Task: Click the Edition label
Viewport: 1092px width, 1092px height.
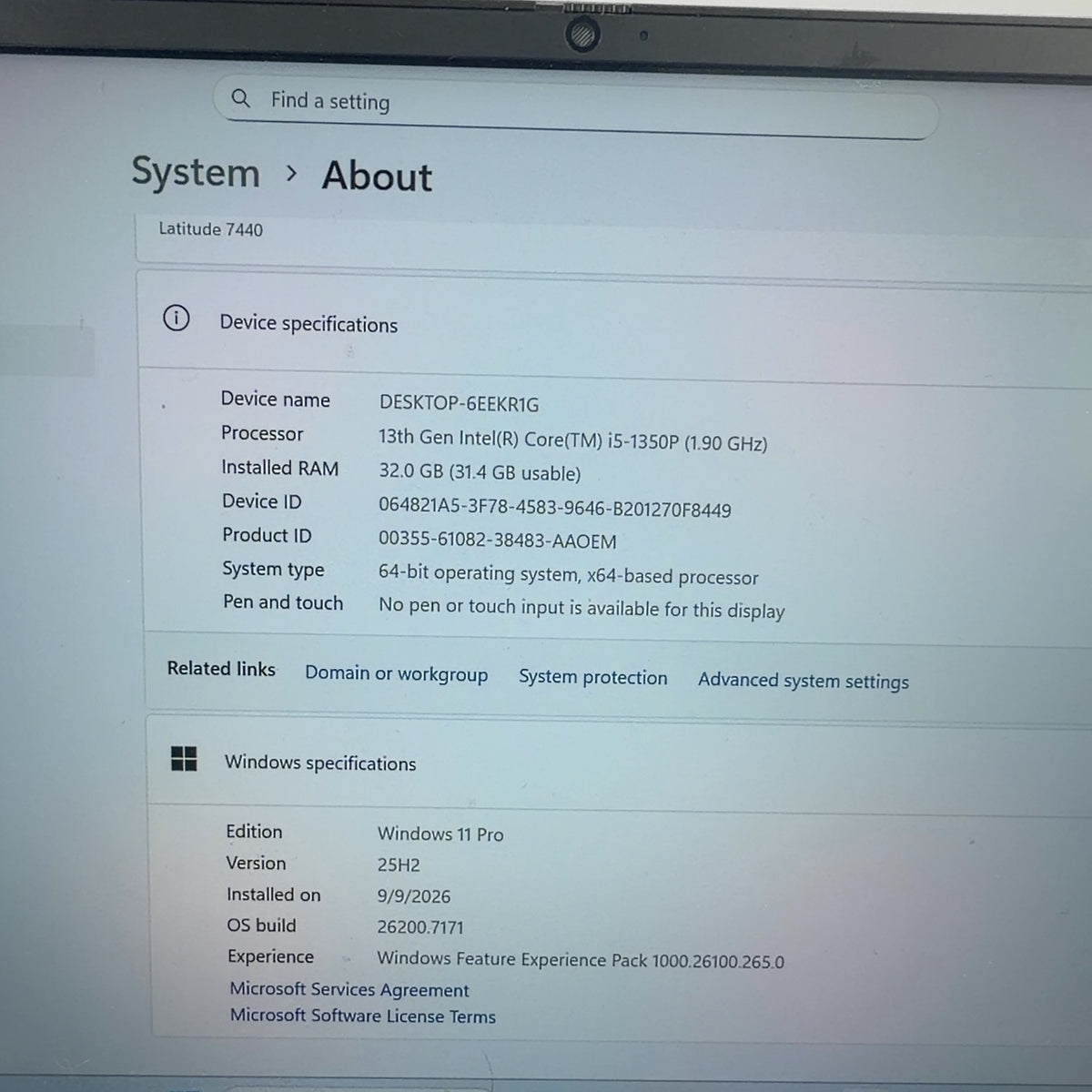Action: [x=254, y=832]
